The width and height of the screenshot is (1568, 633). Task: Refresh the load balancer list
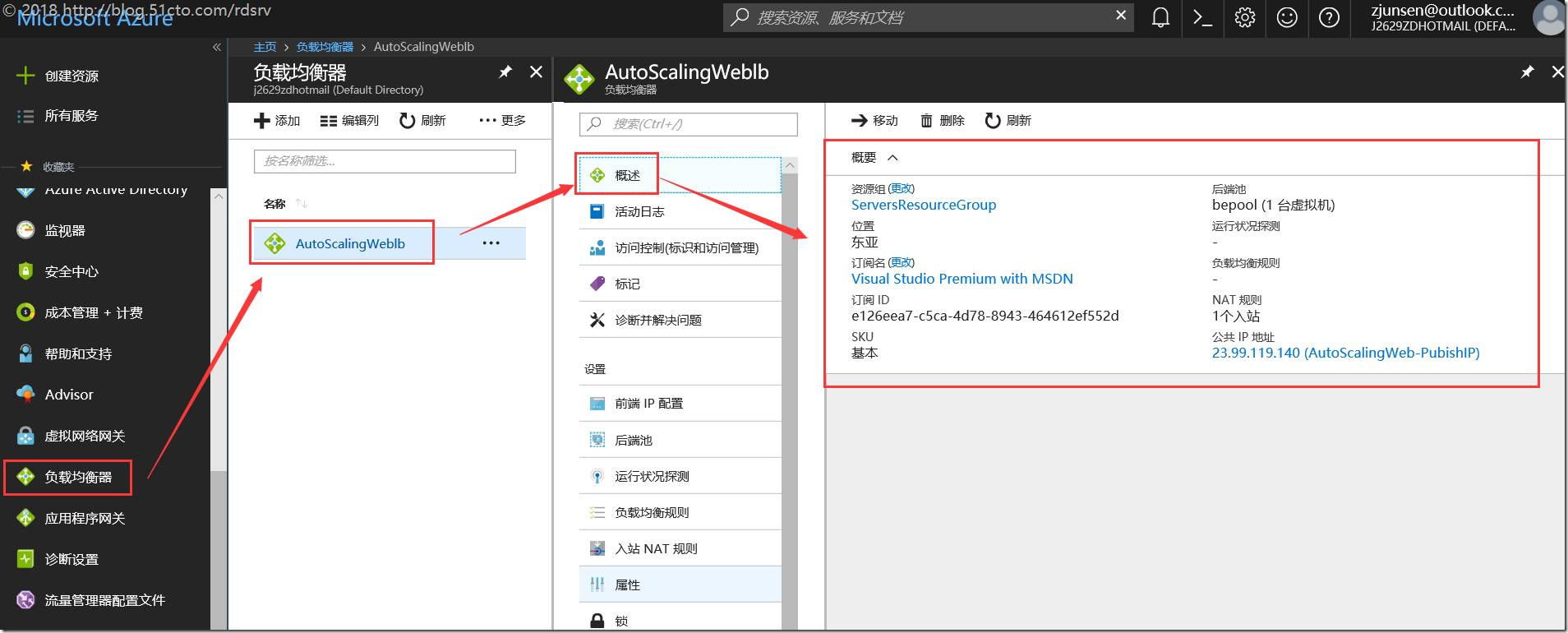pyautogui.click(x=422, y=121)
